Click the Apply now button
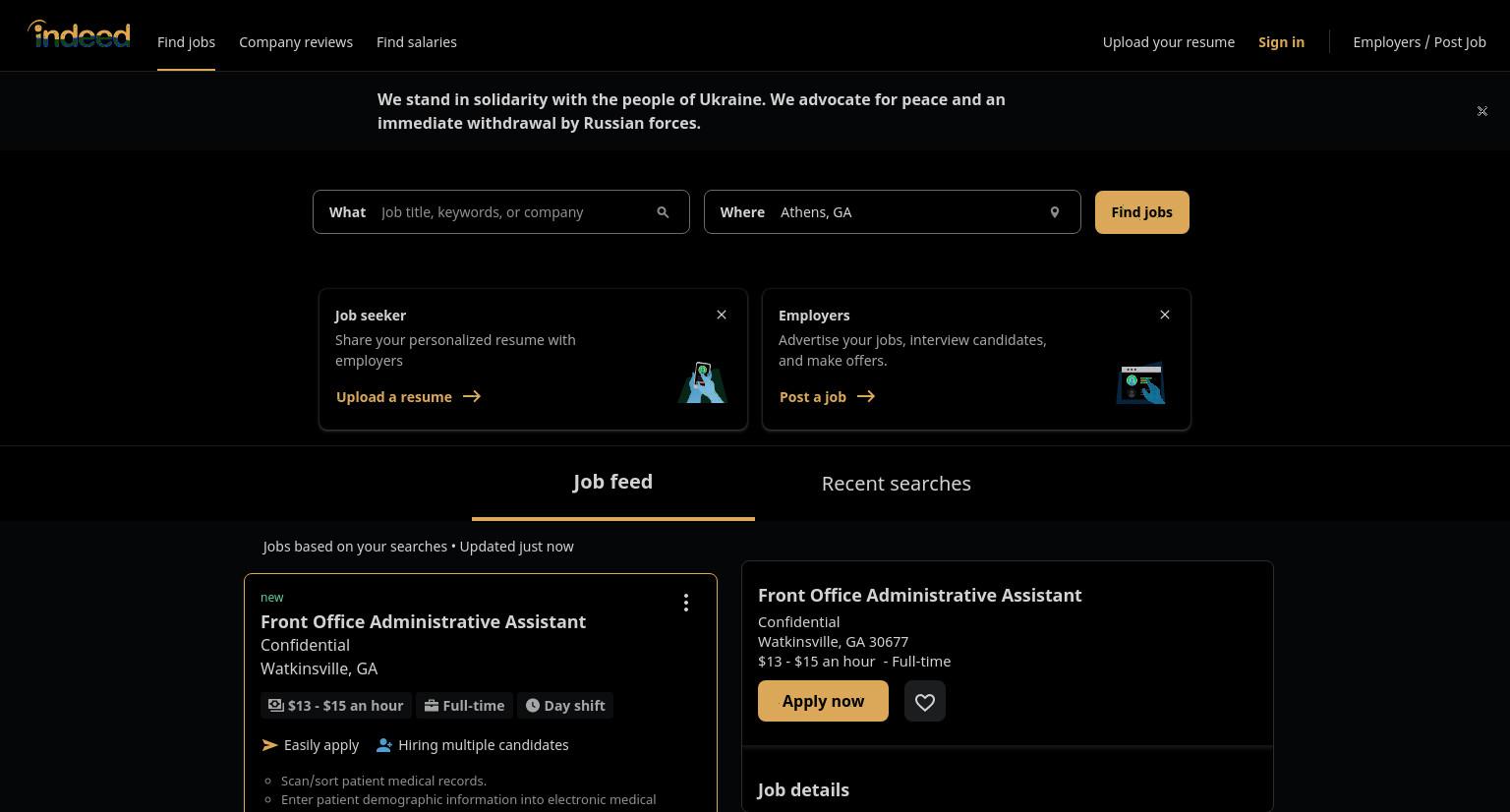Screen dimensions: 1510x812 (823, 701)
